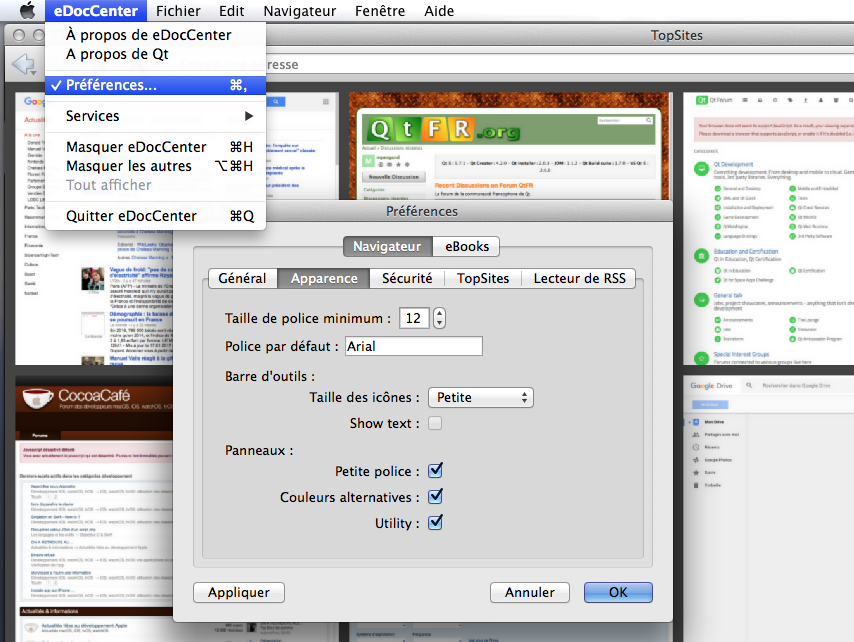The height and width of the screenshot is (642, 854).
Task: Toggle the Couleurs alternatives checkbox
Action: coord(435,497)
